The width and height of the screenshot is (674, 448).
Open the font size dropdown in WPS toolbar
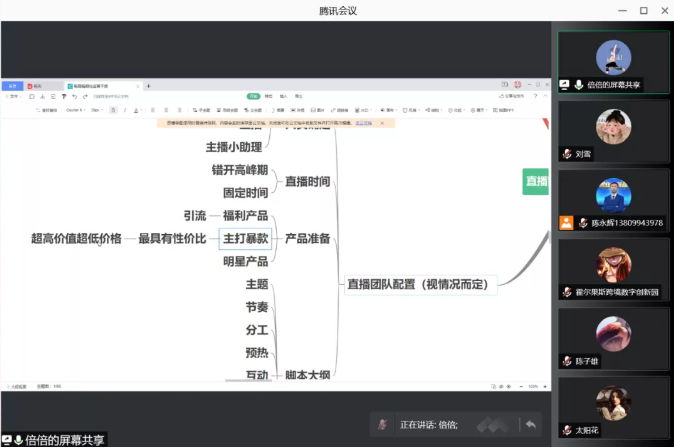97,110
